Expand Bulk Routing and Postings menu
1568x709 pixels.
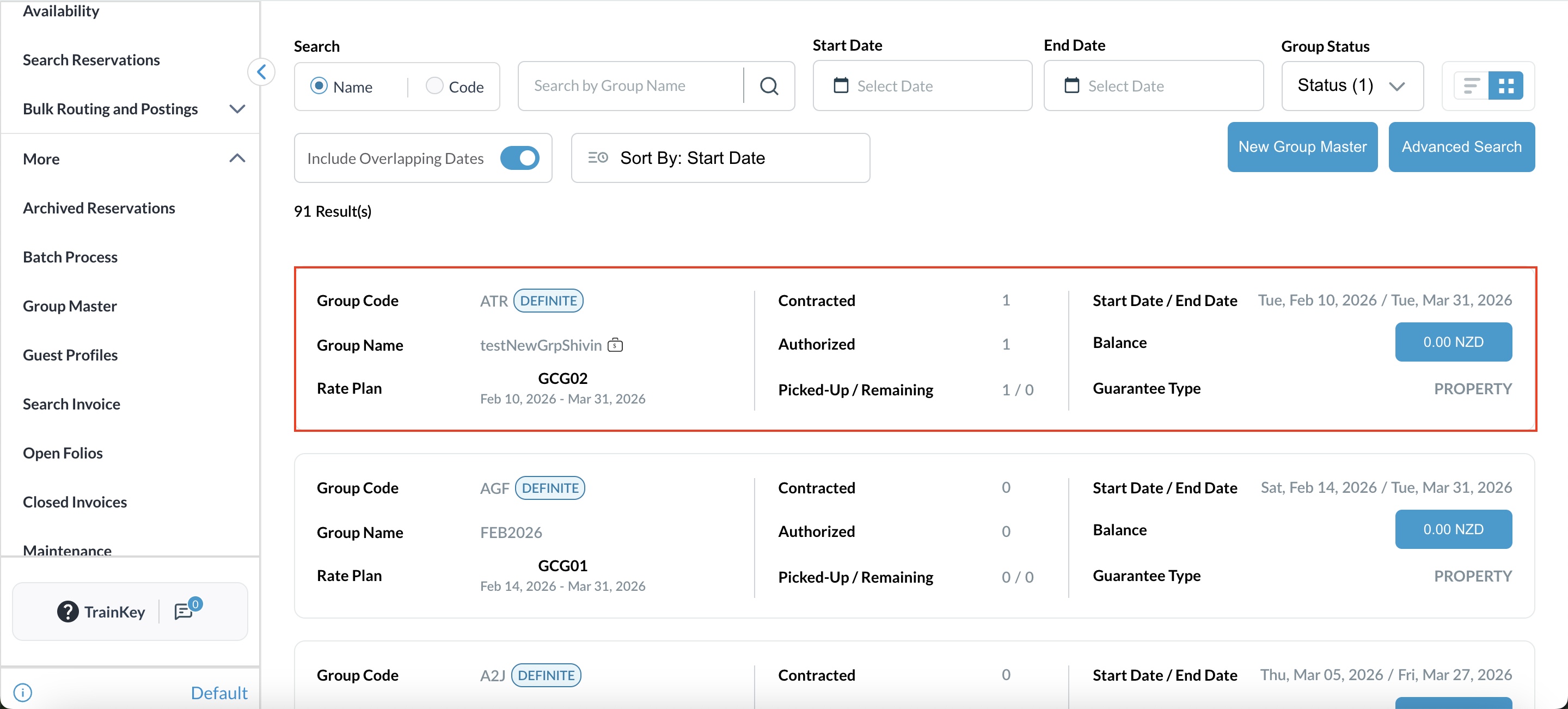point(237,109)
